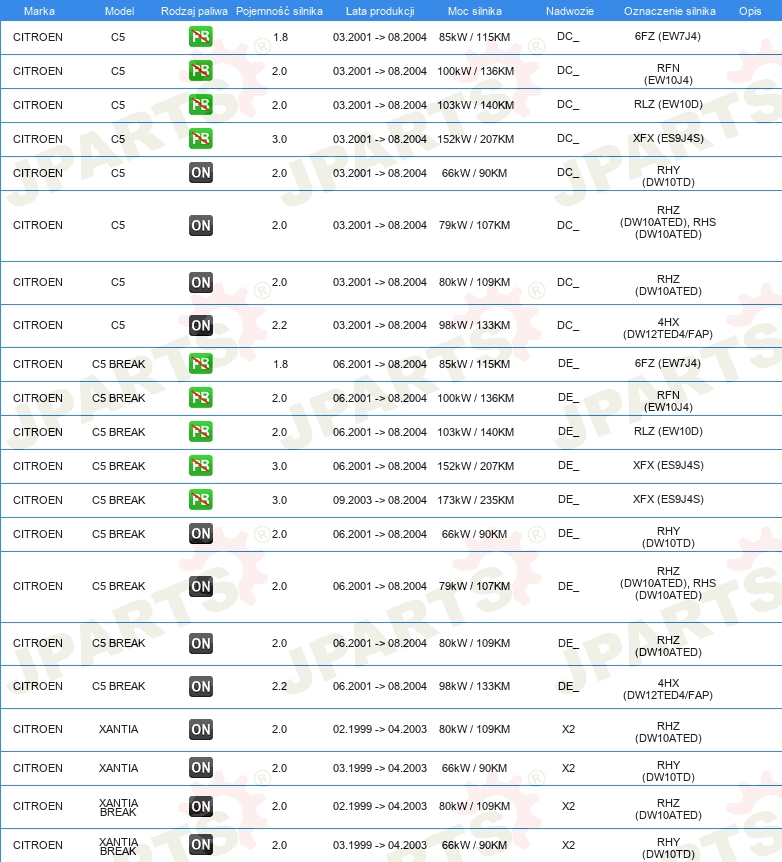Click petrol icon in C5 BREAK 1.8 85kW row

201,364
